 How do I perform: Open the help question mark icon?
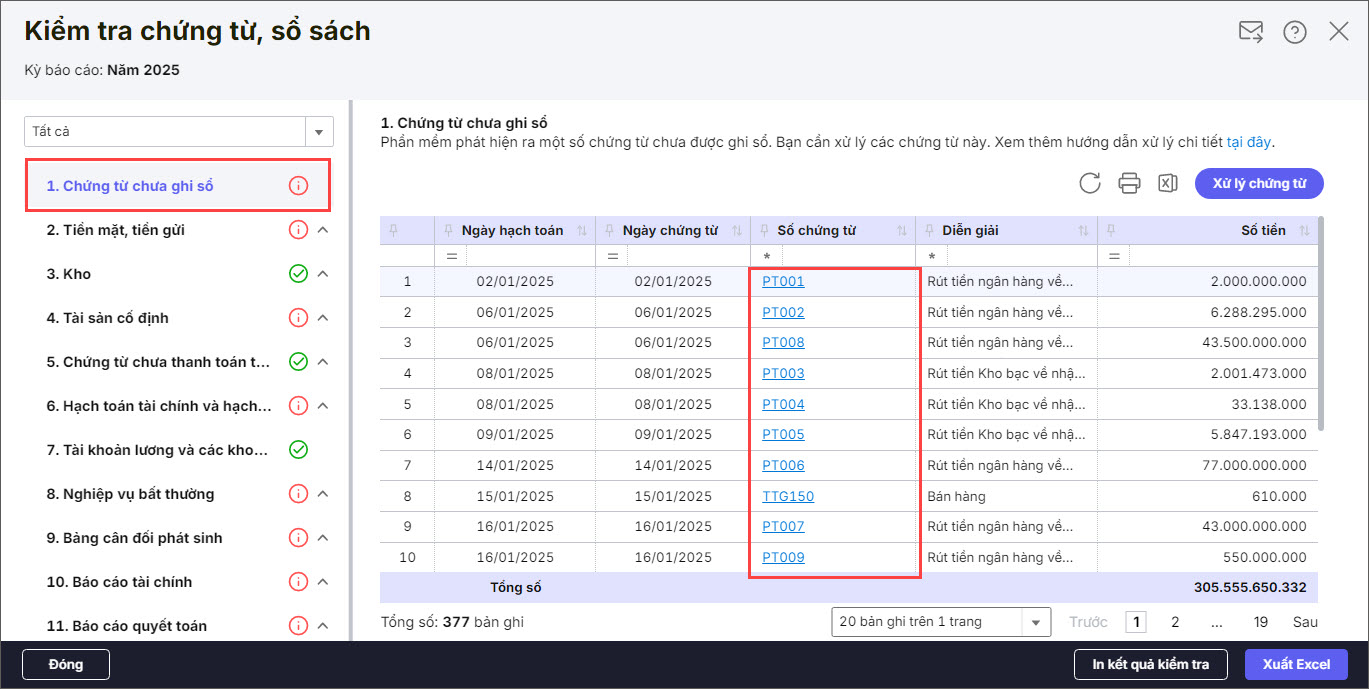click(x=1295, y=32)
